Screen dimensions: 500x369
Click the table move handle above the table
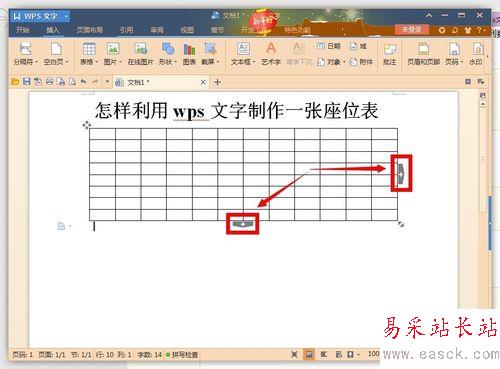tap(87, 125)
